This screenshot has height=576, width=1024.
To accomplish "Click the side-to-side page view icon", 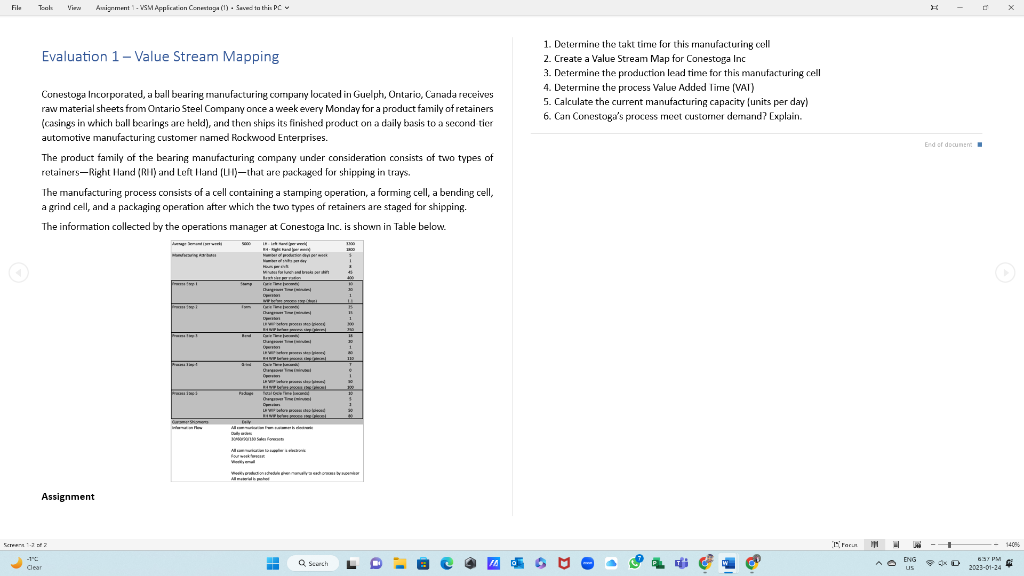I will (874, 545).
